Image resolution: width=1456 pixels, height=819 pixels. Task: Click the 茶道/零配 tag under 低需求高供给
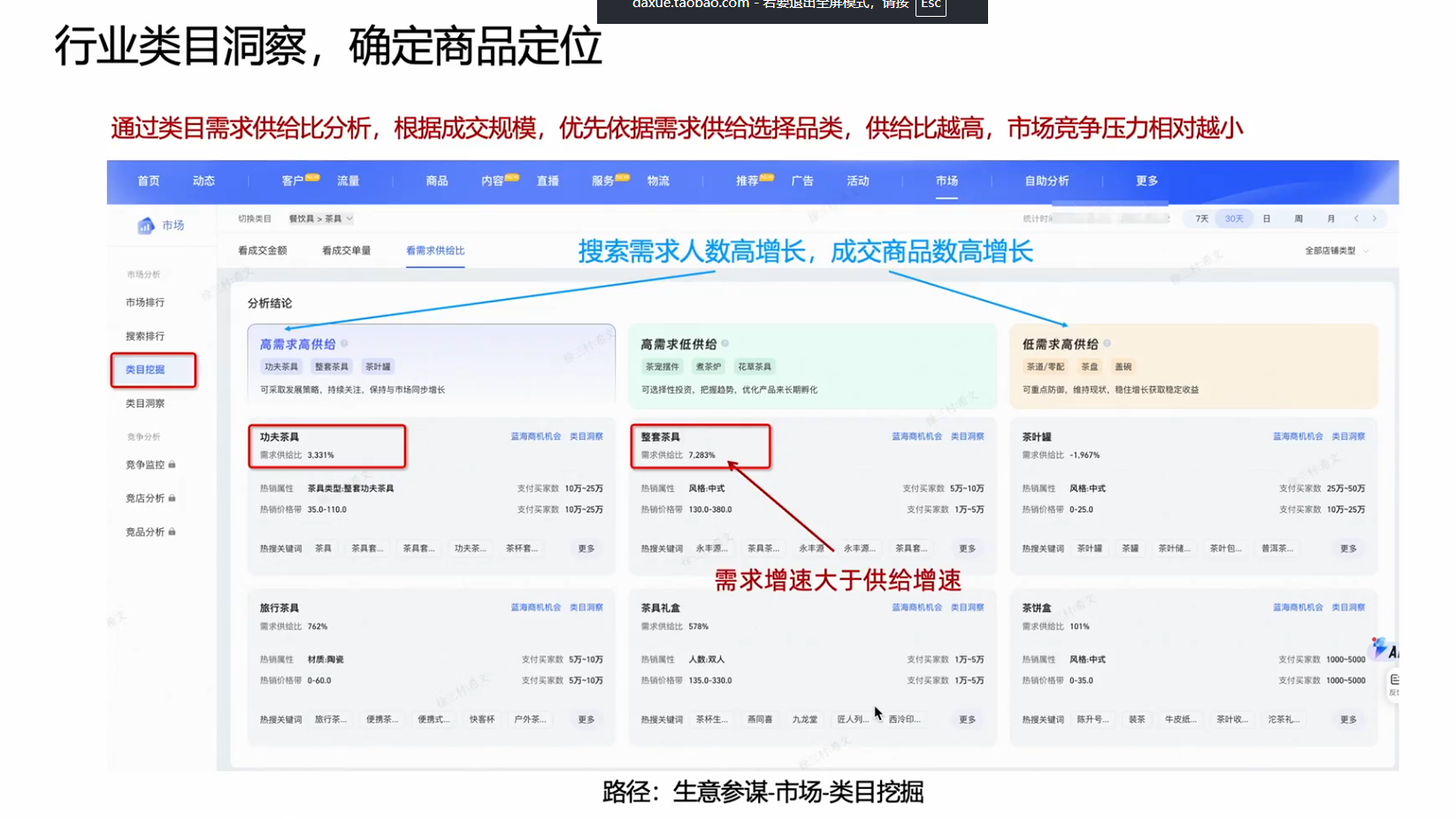pyautogui.click(x=1045, y=366)
